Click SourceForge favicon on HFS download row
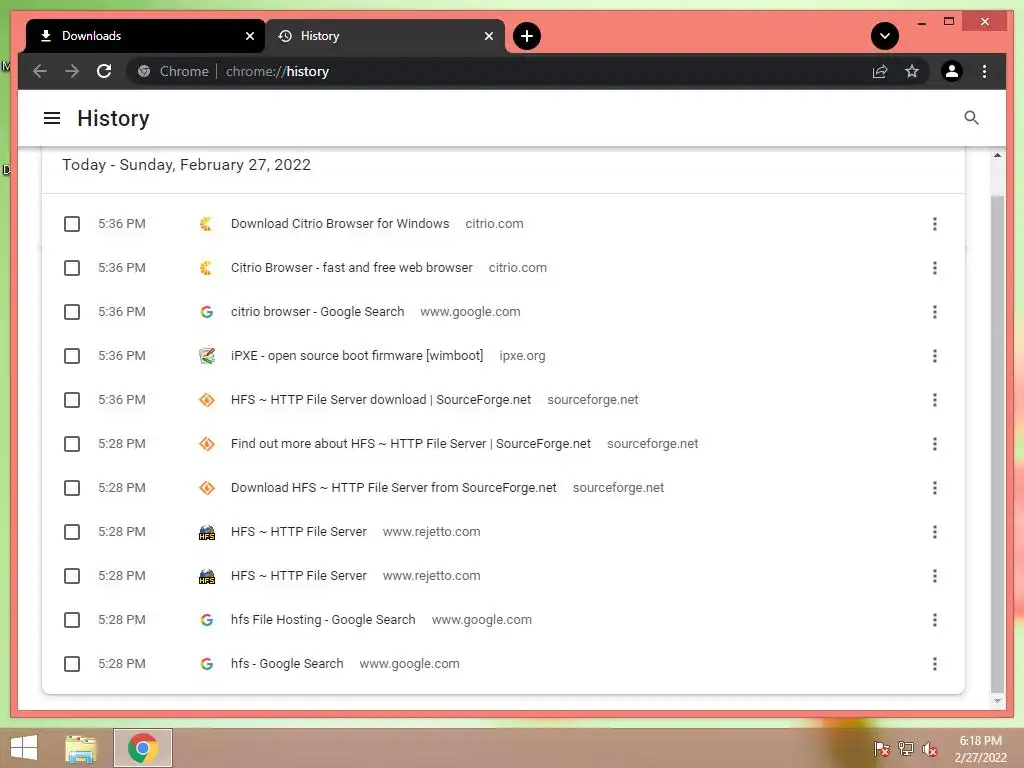The image size is (1024, 768). pos(206,400)
